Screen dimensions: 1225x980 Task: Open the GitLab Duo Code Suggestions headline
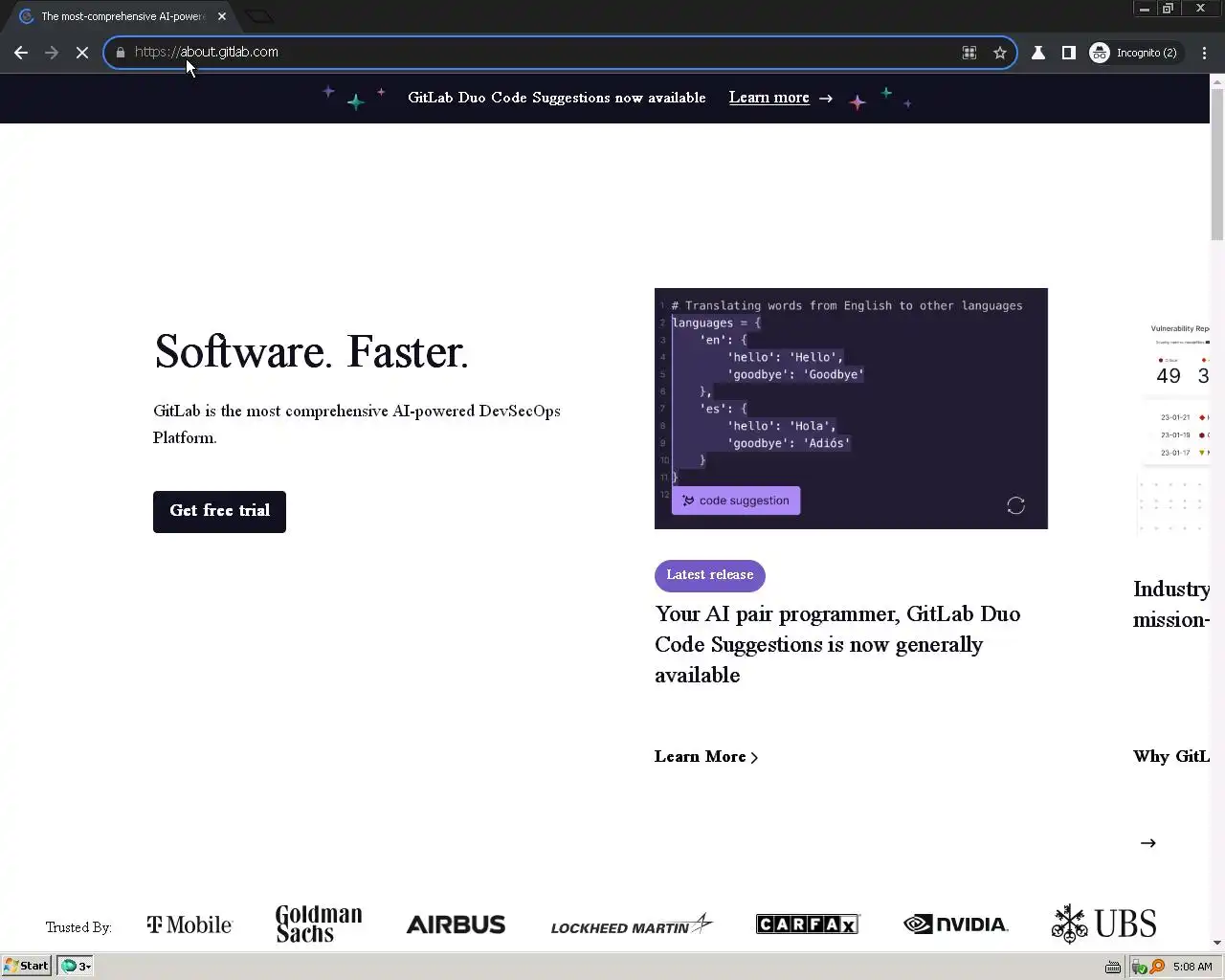[837, 644]
